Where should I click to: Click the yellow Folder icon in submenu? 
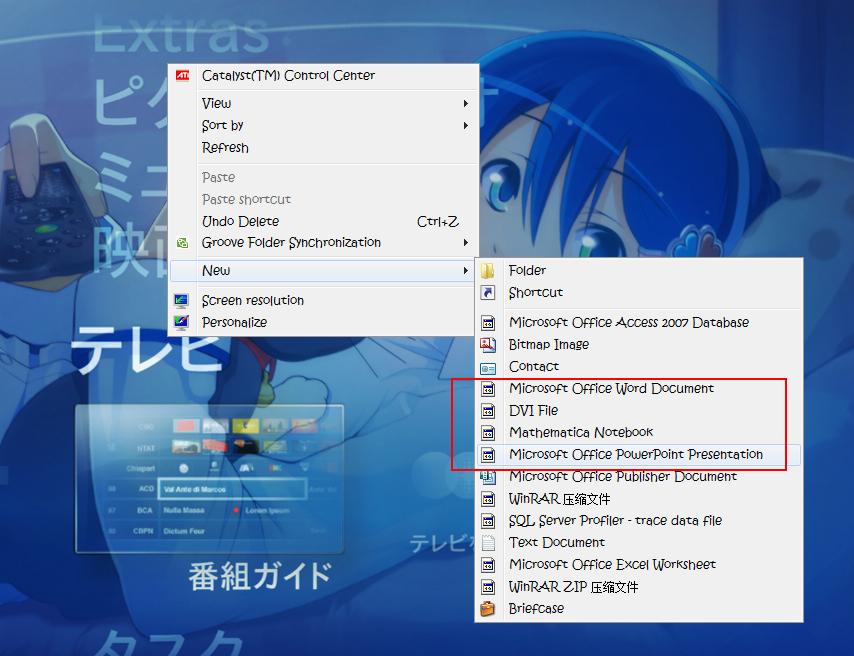point(488,270)
